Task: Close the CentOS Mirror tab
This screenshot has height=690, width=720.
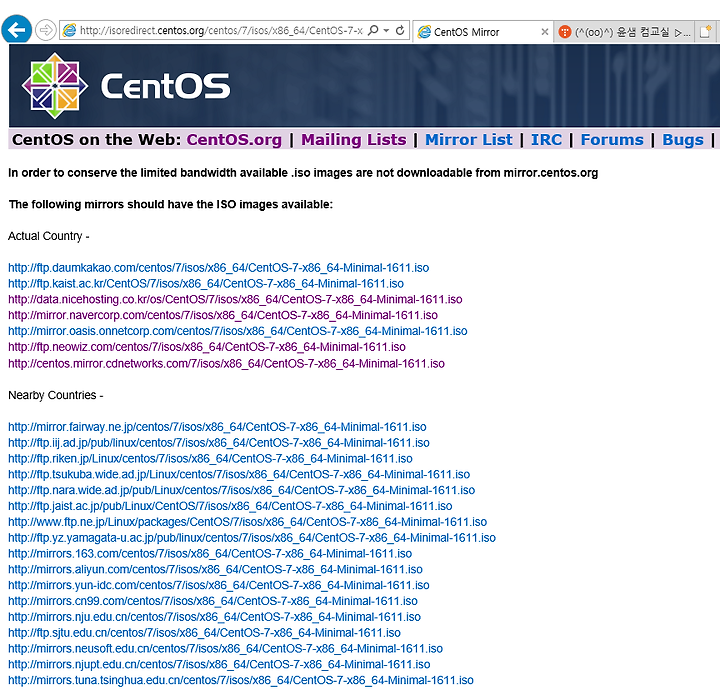Action: [545, 32]
